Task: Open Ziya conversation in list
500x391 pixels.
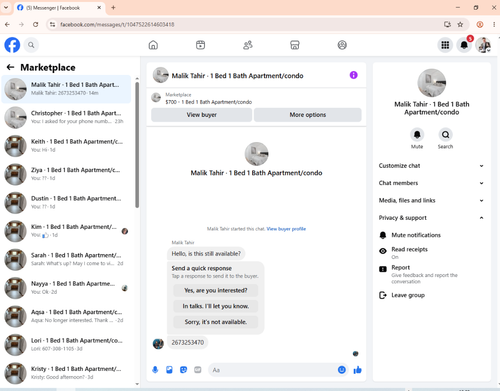Action: click(66, 174)
